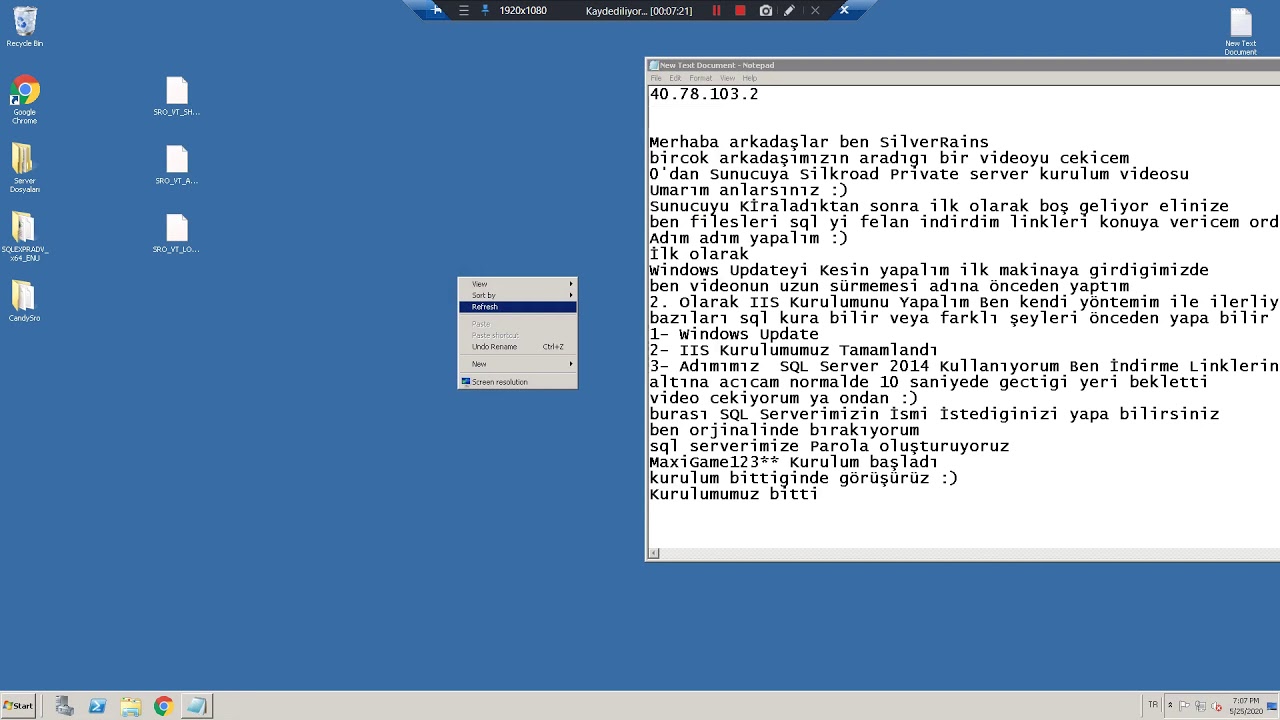The width and height of the screenshot is (1280, 720).
Task: Open Windows Explorer from the taskbar
Action: 130,706
